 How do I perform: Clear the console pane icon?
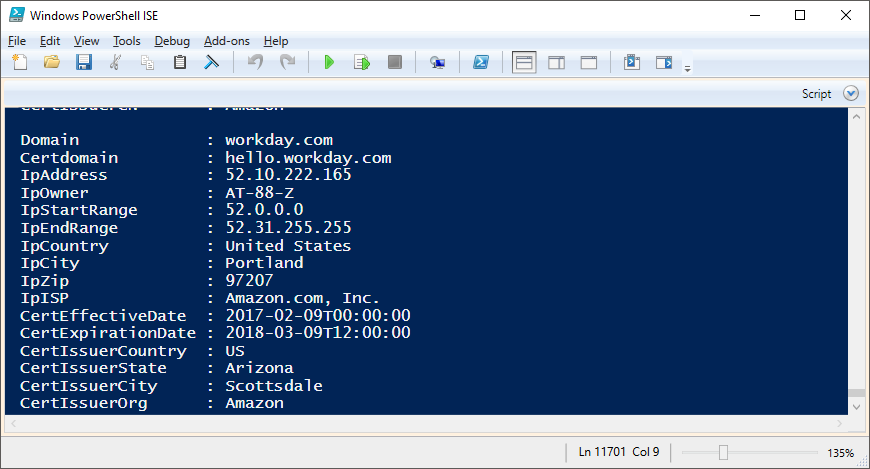(x=211, y=62)
